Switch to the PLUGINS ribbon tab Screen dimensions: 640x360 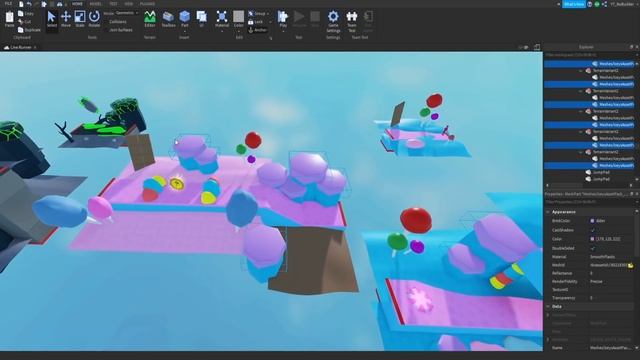click(x=147, y=4)
